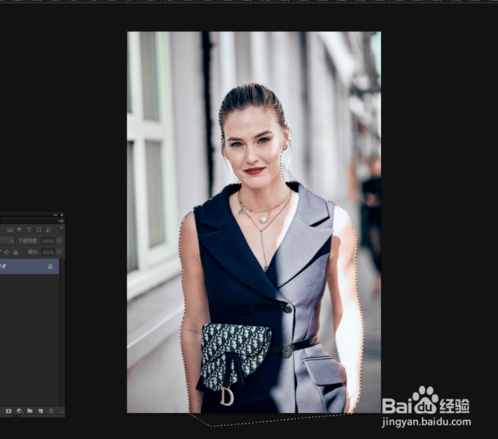The image size is (498, 439).
Task: Toggle the layer filtering switch
Action: [x=61, y=229]
